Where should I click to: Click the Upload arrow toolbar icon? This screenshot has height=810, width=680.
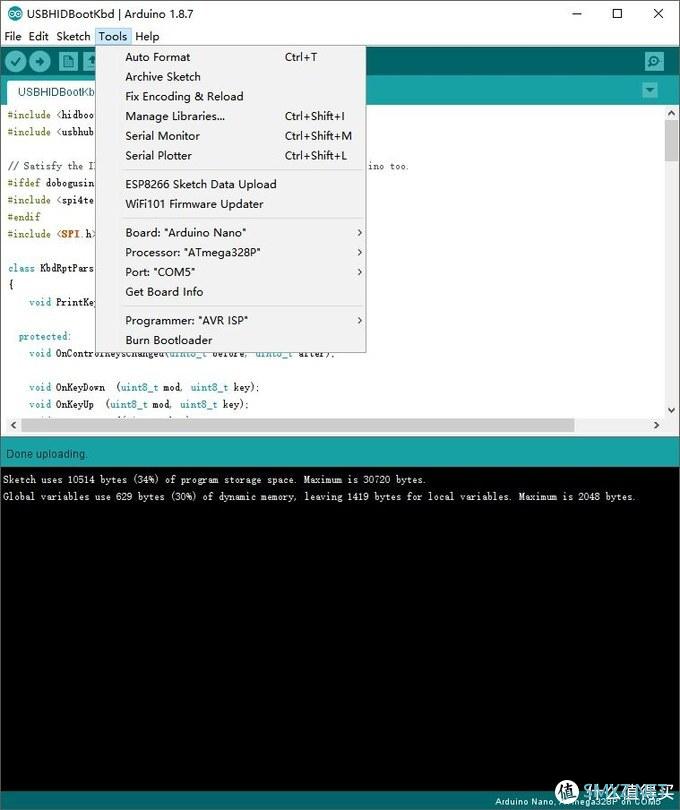40,61
